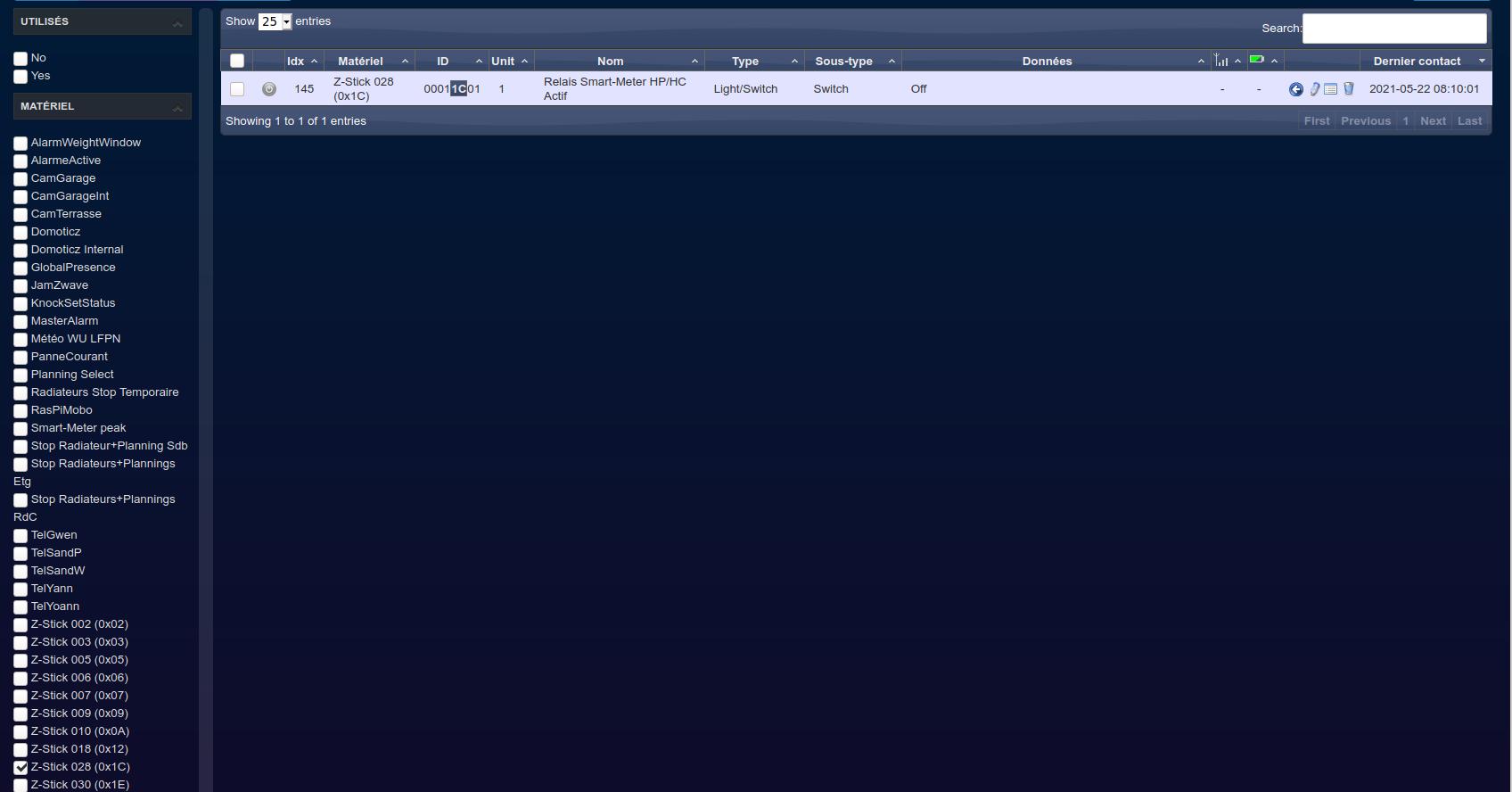1512x792 pixels.
Task: Toggle the TelYann hardware filter
Action: point(21,590)
